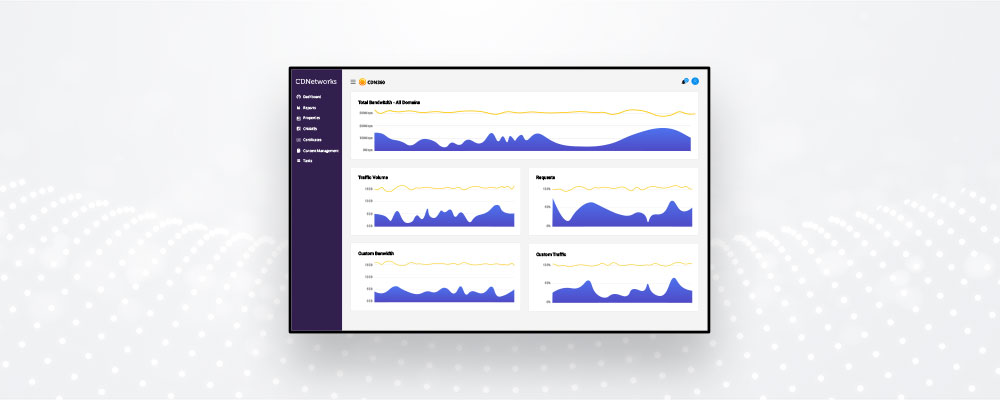Screen dimensions: 1000x400
Task: Click the notification icon beside the avatar
Action: pyautogui.click(x=685, y=81)
